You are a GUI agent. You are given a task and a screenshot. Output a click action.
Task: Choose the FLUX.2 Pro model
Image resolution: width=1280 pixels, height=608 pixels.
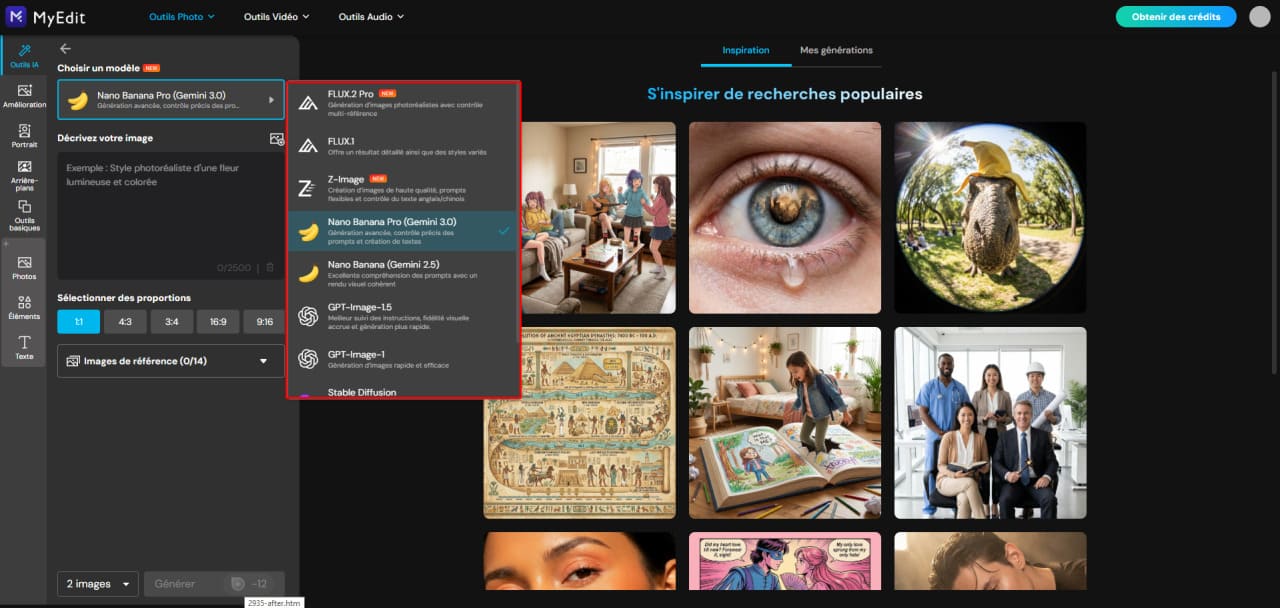tap(402, 101)
